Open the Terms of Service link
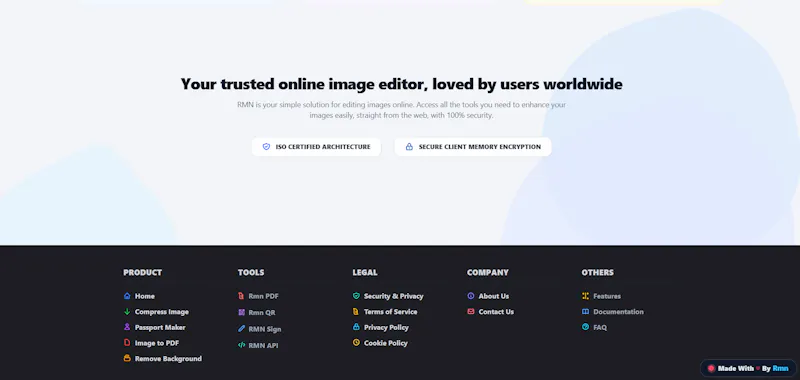The image size is (800, 380). (390, 312)
